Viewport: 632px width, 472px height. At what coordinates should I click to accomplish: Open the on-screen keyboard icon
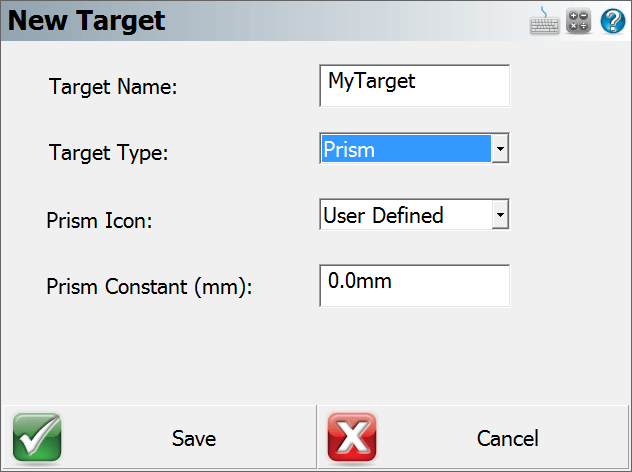coord(544,21)
